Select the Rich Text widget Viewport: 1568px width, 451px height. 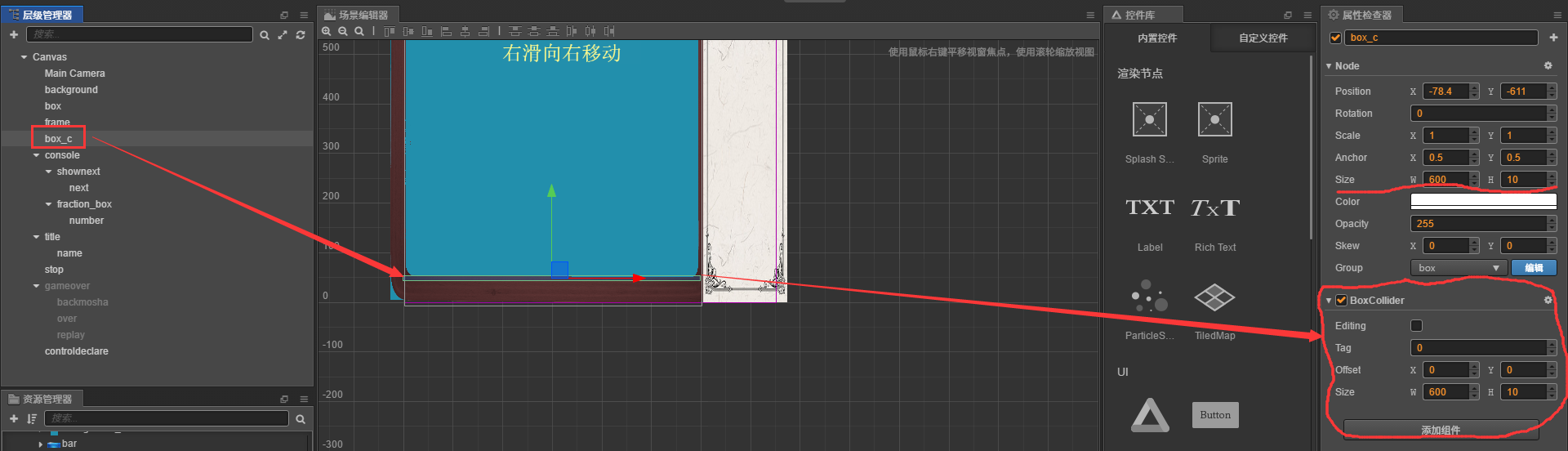tap(1215, 208)
